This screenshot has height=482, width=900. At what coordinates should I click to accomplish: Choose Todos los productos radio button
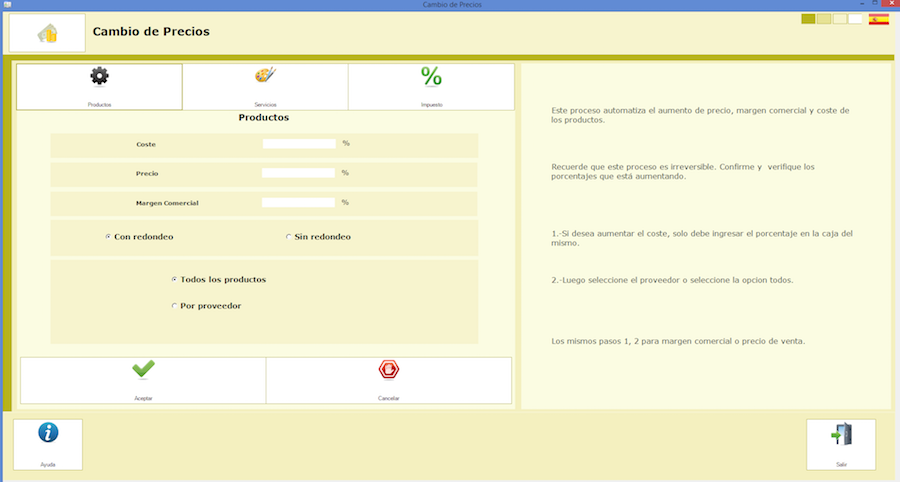(174, 279)
